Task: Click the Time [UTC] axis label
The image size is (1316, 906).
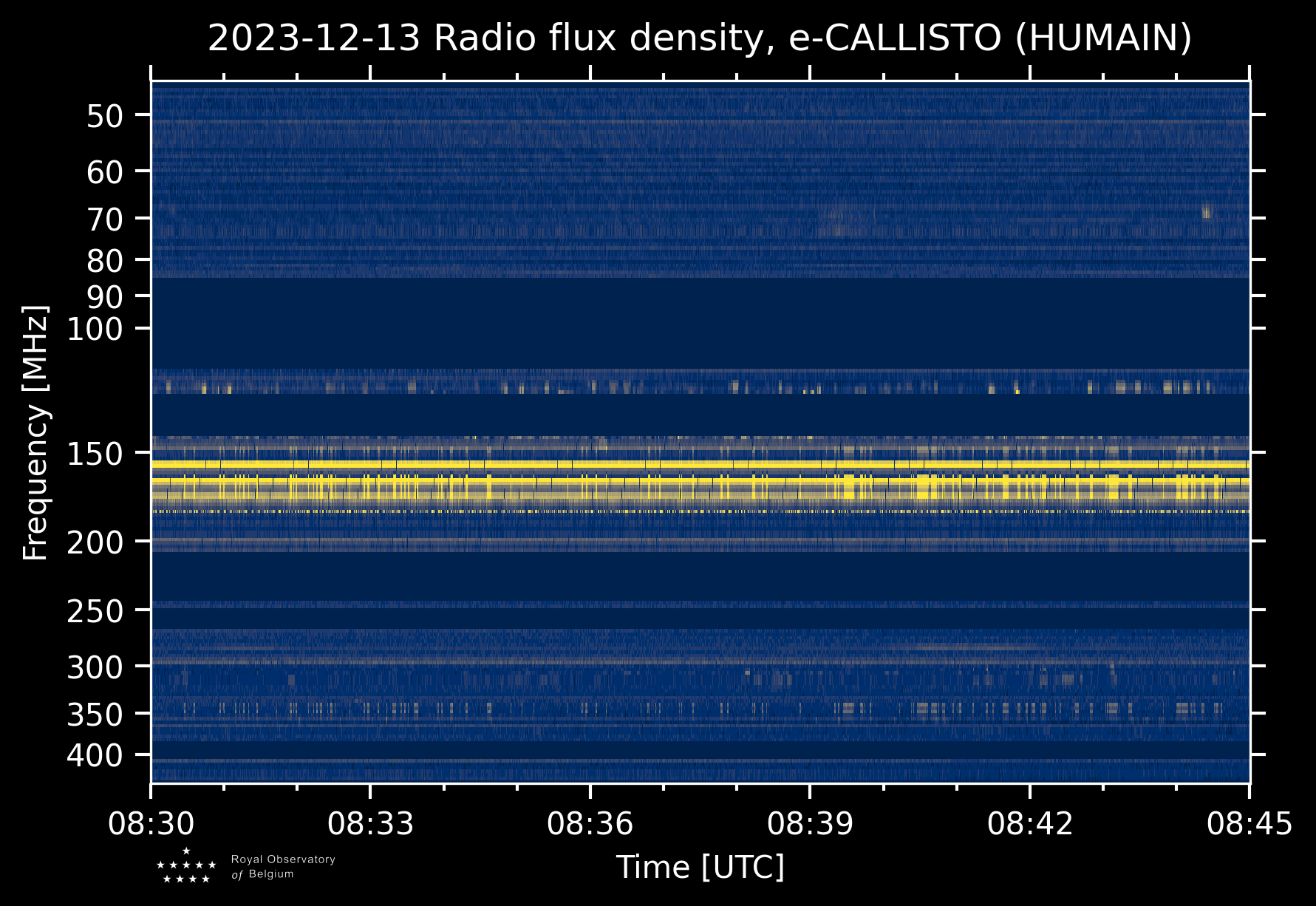Action: [700, 868]
